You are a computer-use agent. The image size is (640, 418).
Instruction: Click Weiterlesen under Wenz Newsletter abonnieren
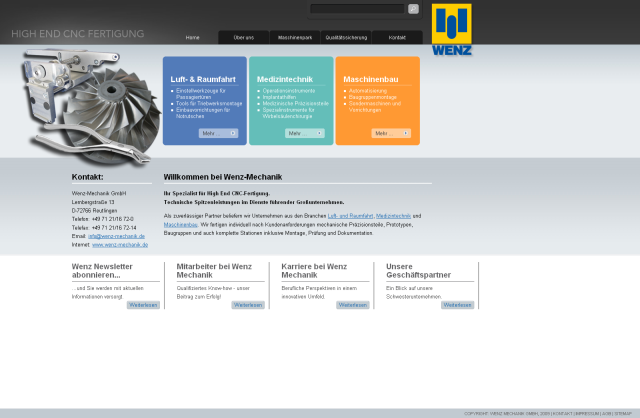click(143, 305)
